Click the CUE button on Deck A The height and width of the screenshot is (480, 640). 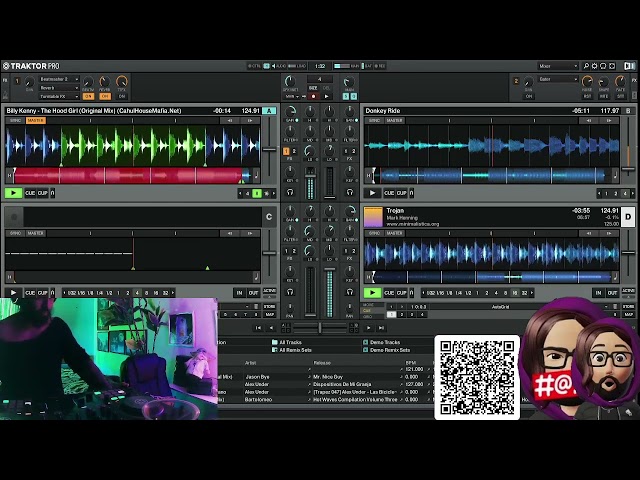point(30,193)
